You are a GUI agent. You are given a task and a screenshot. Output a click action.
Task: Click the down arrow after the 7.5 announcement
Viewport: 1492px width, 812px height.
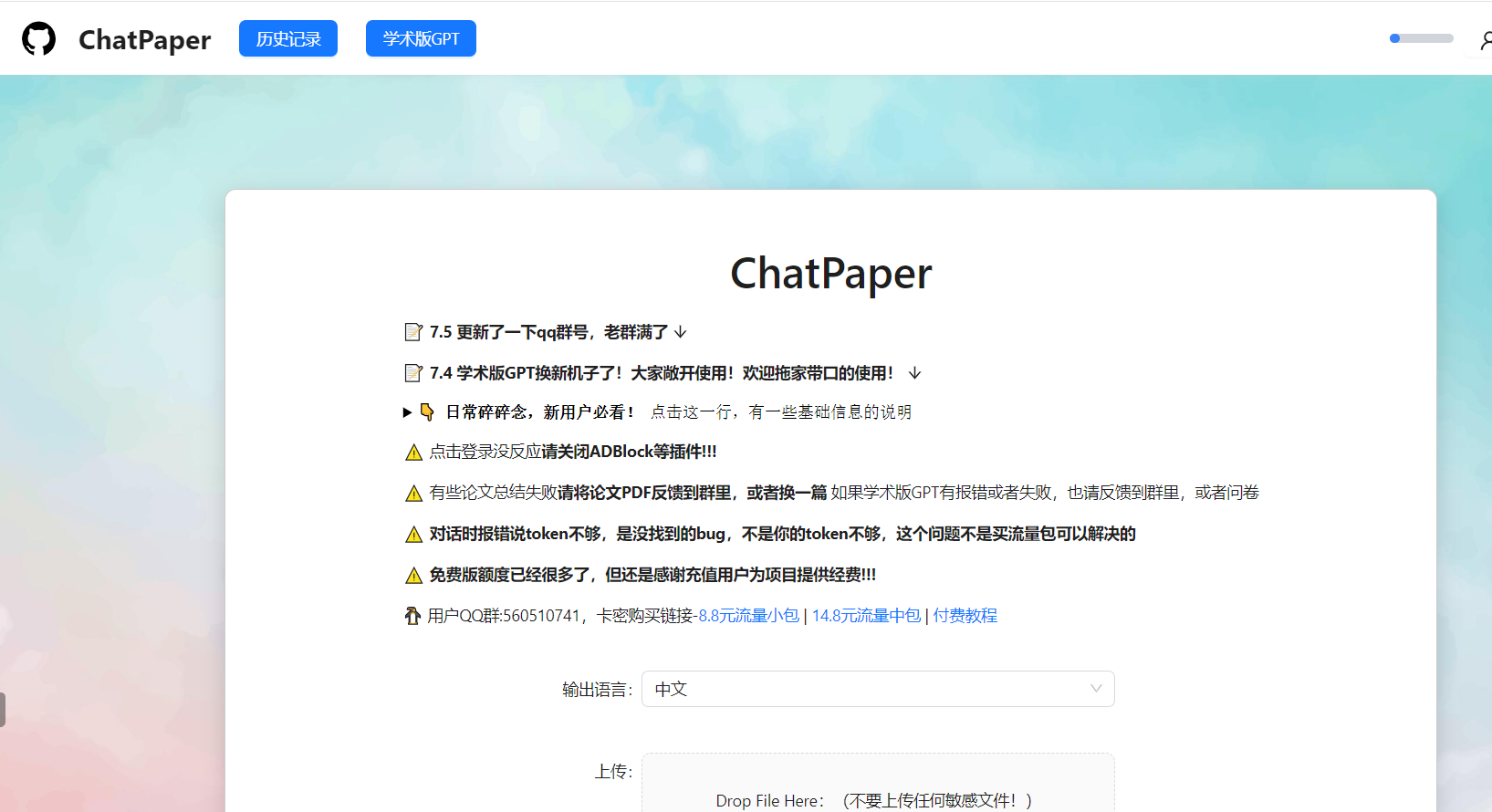tap(681, 332)
